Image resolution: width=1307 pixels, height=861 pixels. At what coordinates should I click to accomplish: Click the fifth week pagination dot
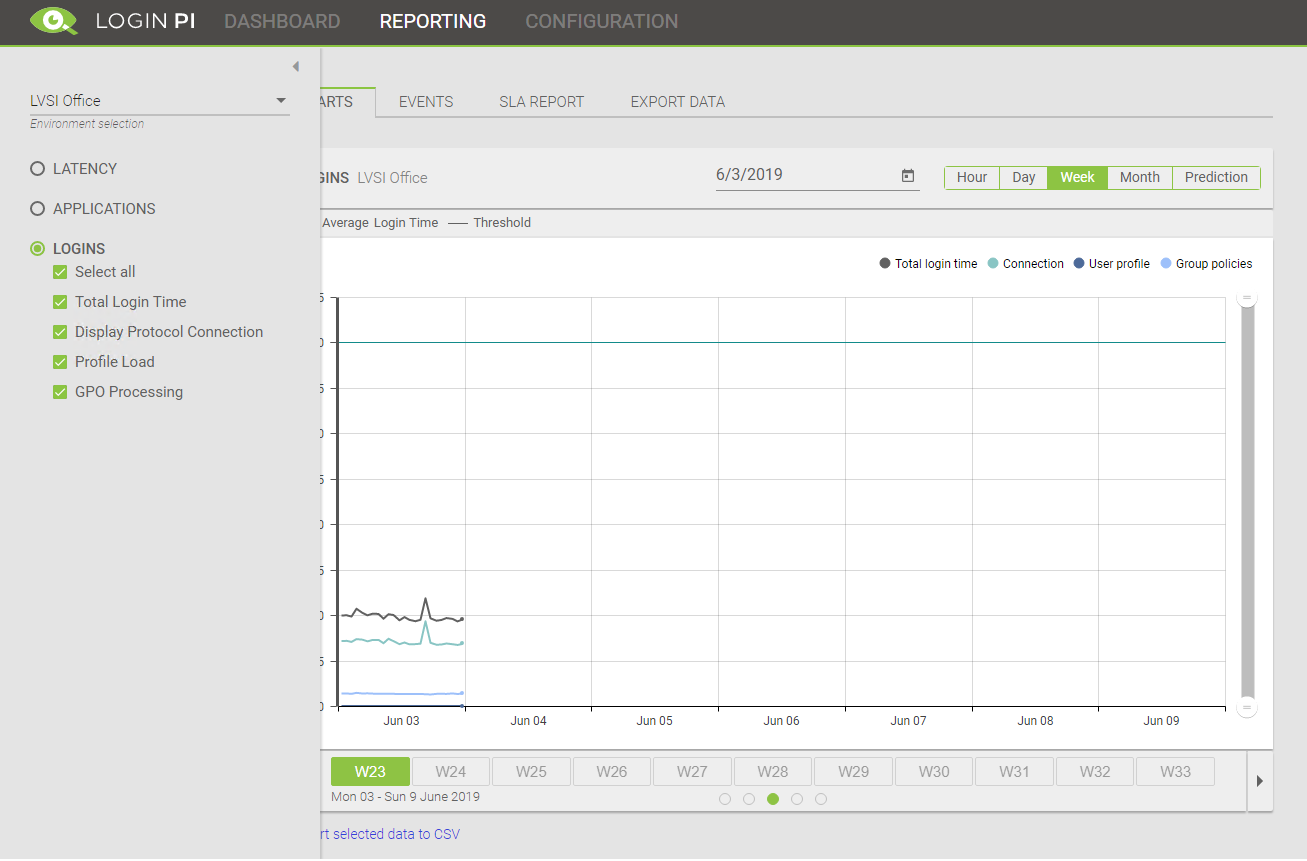click(x=821, y=799)
